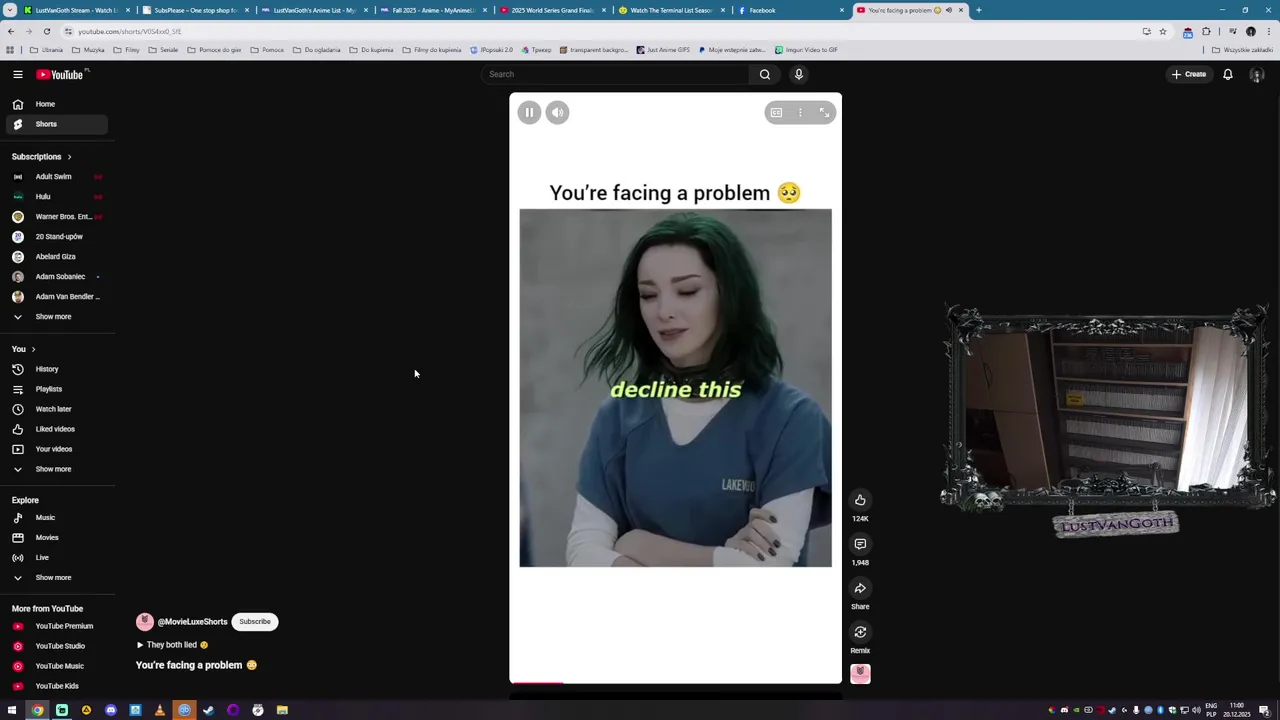The height and width of the screenshot is (720, 1280).
Task: Bookmark this page with star icon
Action: [x=1162, y=31]
